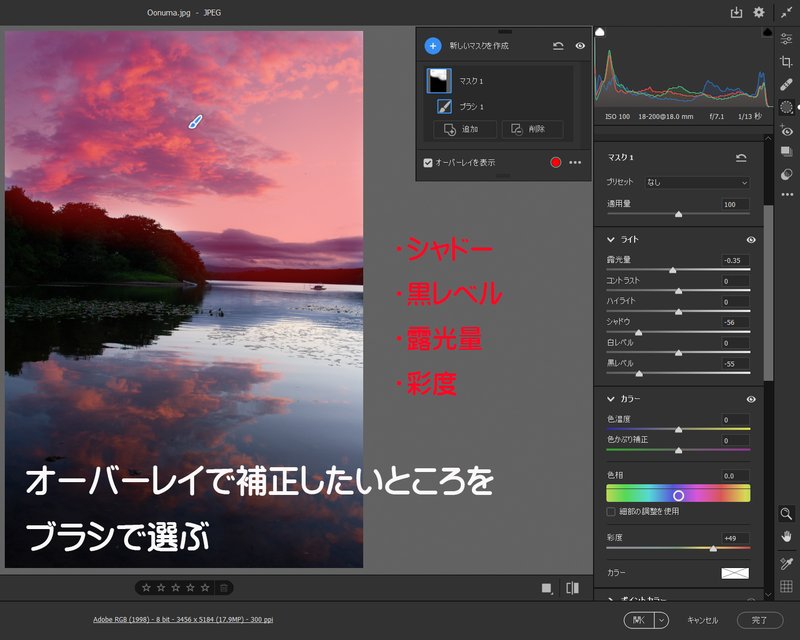Select the Crop tool
The height and width of the screenshot is (640, 800).
click(786, 62)
